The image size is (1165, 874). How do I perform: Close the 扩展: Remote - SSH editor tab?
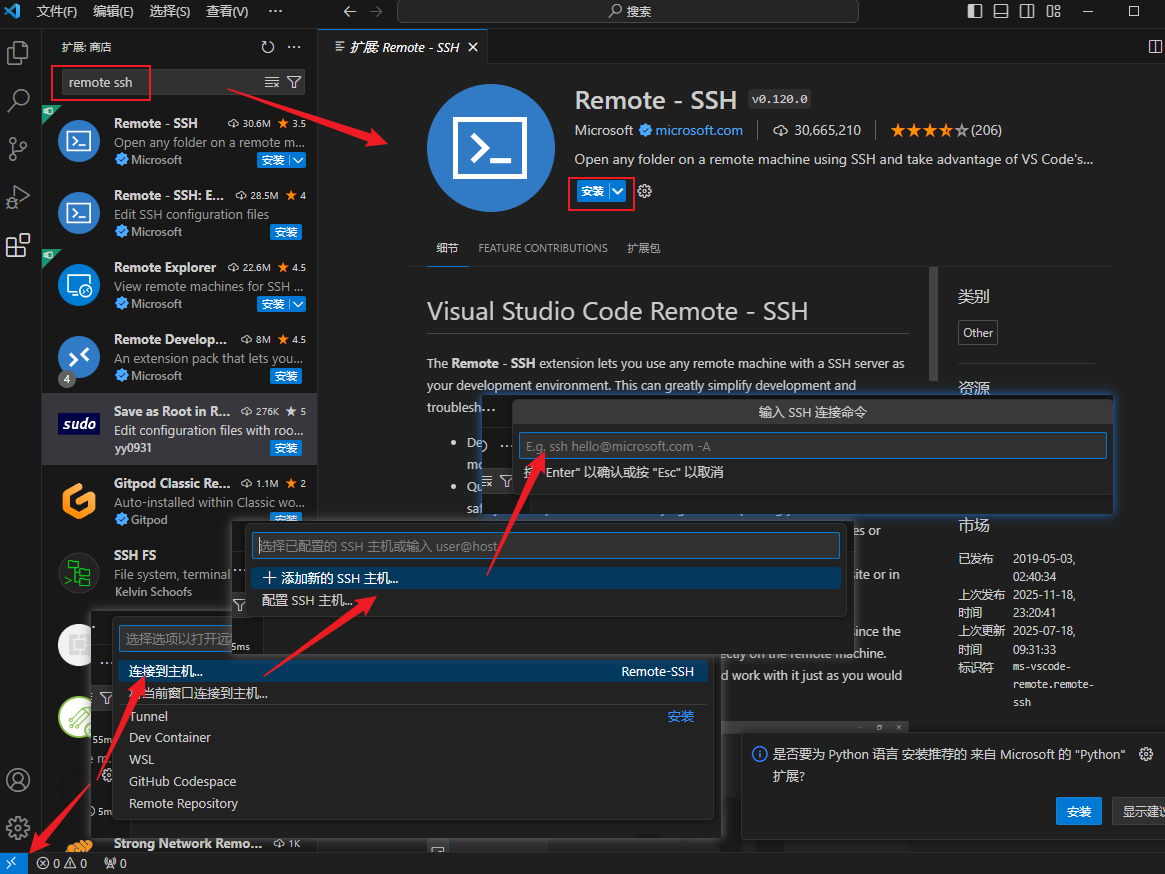coord(473,47)
